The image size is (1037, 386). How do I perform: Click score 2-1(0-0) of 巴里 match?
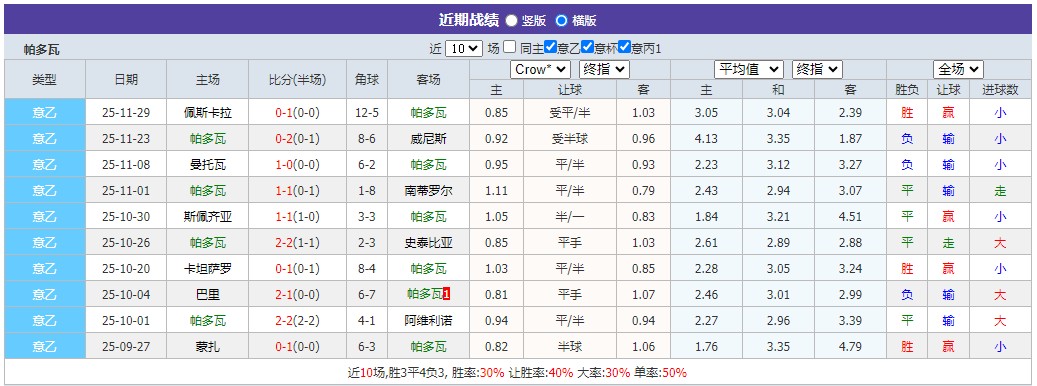(x=298, y=295)
